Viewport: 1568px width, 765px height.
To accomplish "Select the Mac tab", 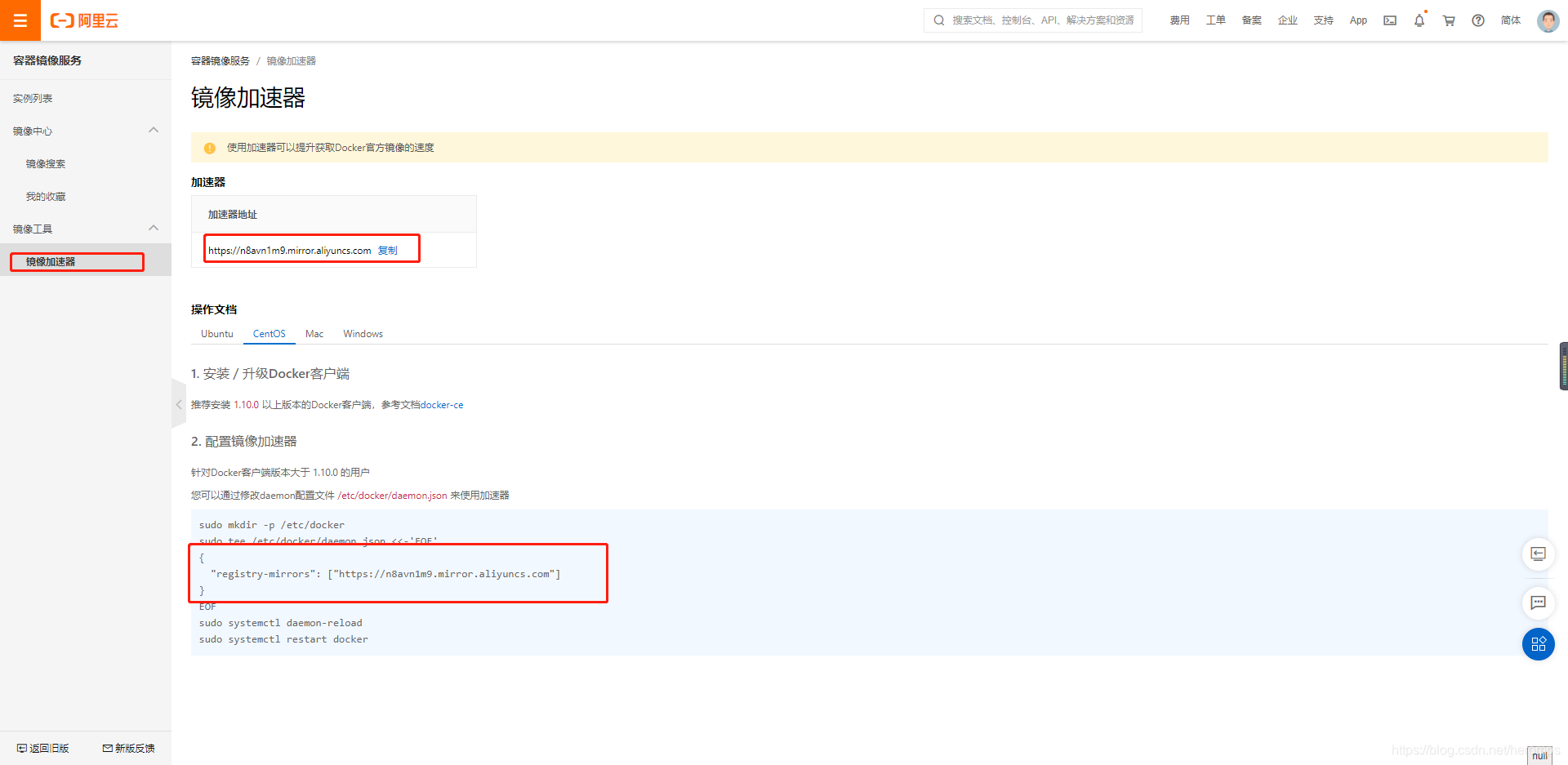I will pos(314,334).
